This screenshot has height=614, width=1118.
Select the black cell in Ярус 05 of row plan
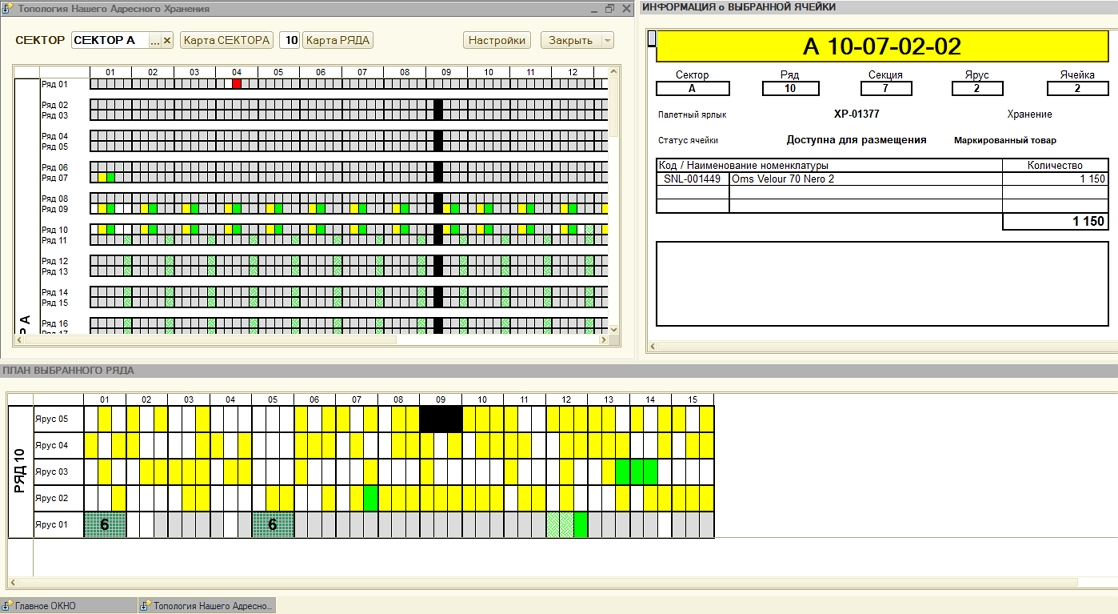click(441, 419)
